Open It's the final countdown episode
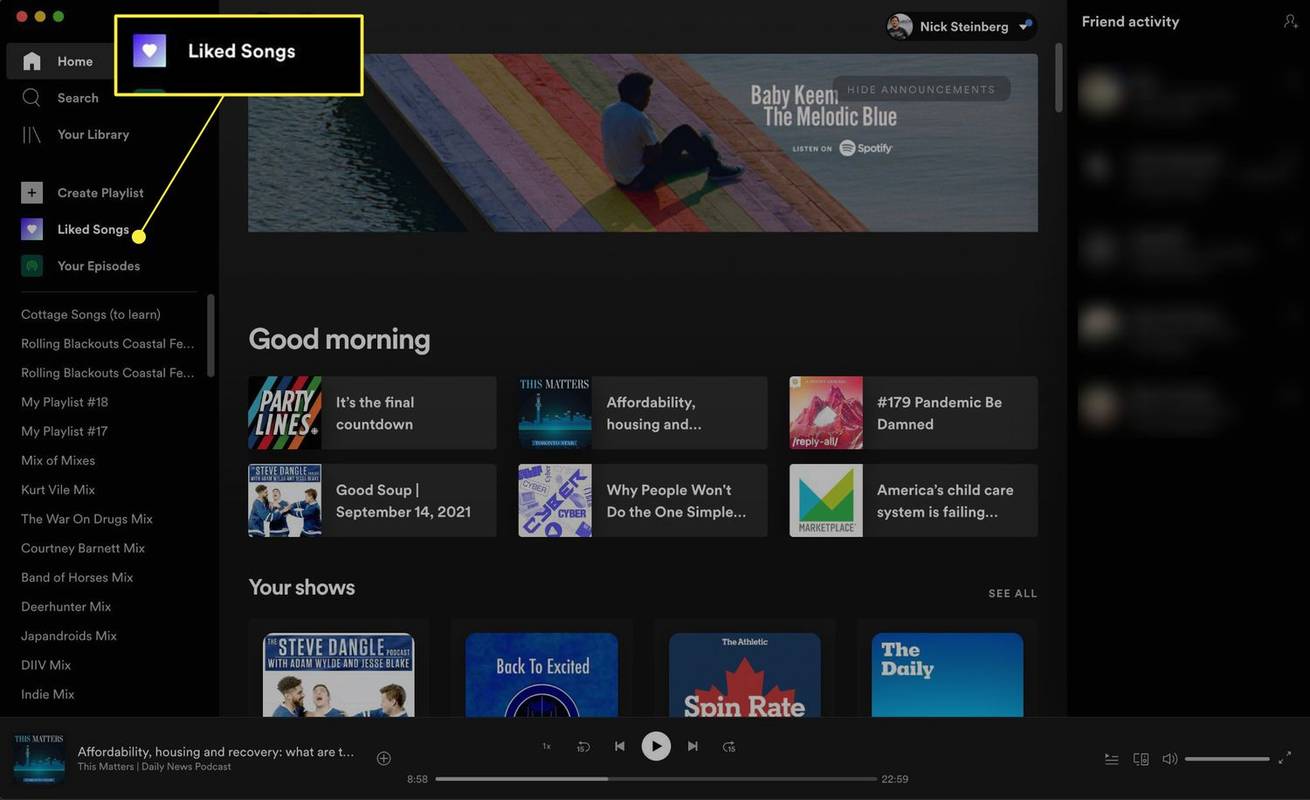 click(372, 413)
